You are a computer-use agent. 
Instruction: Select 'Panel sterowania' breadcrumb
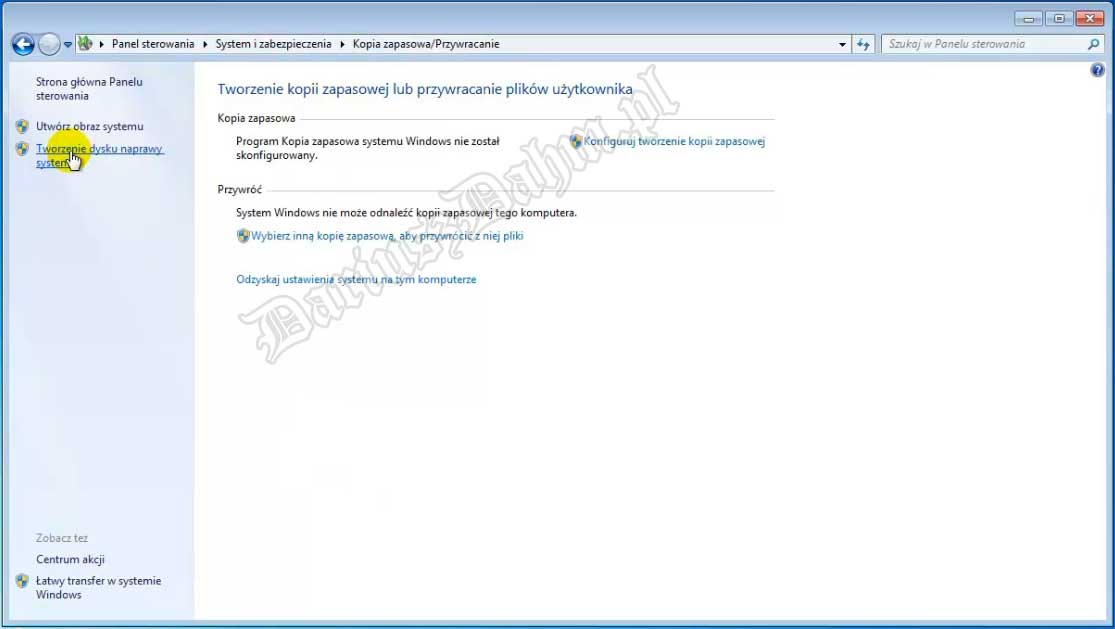[153, 44]
